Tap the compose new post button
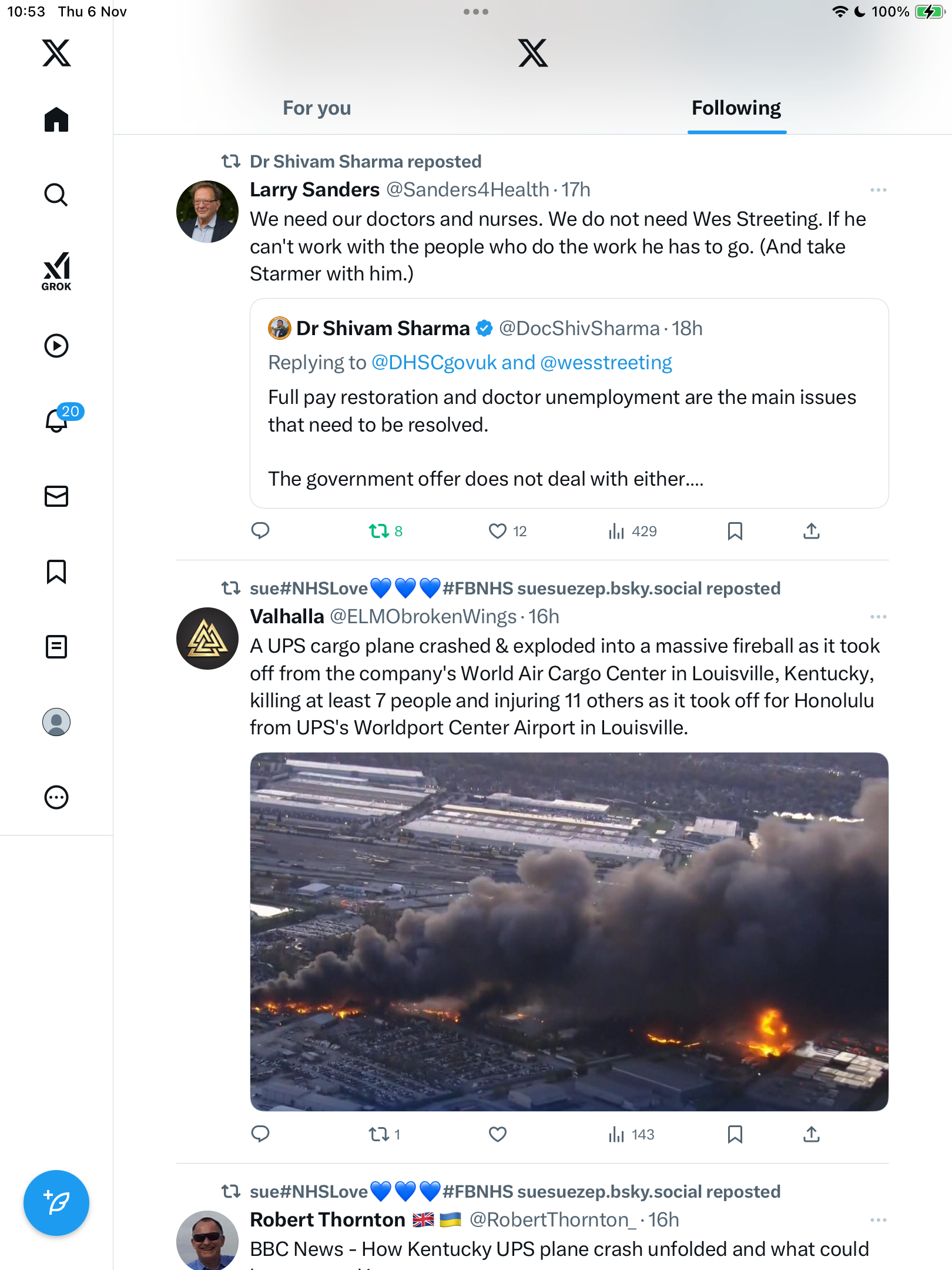 click(56, 1203)
